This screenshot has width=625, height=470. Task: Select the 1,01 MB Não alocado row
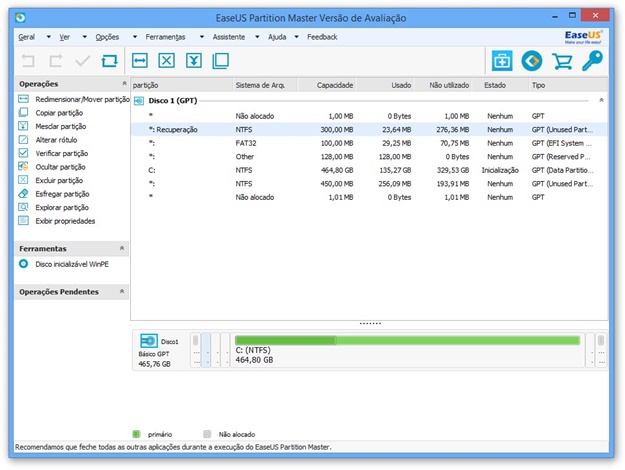pos(369,197)
